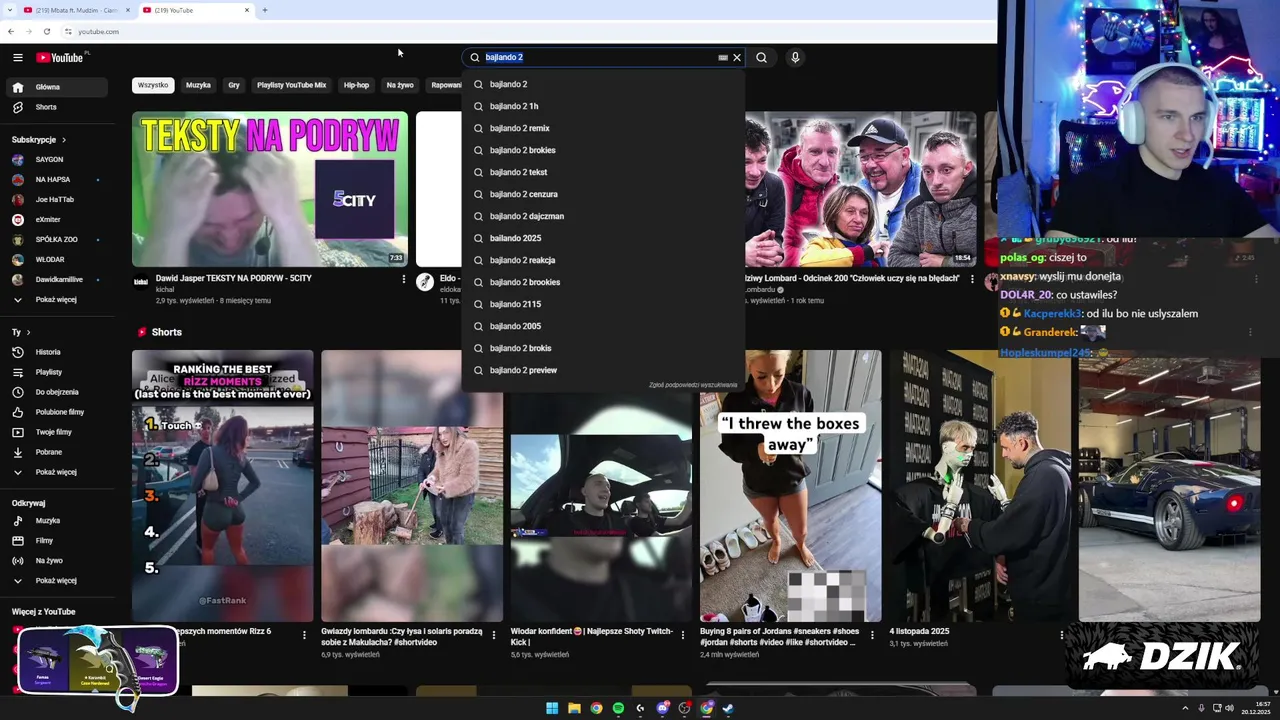Choose the bajlando 2 reakcja suggestion
1280x720 pixels.
tap(604, 260)
